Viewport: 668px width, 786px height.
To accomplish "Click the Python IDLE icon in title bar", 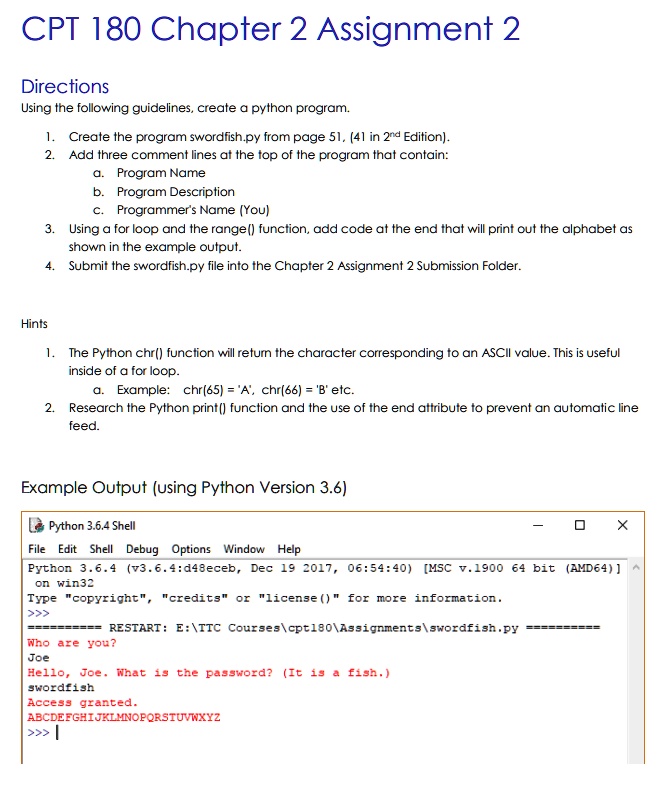I will tap(37, 525).
